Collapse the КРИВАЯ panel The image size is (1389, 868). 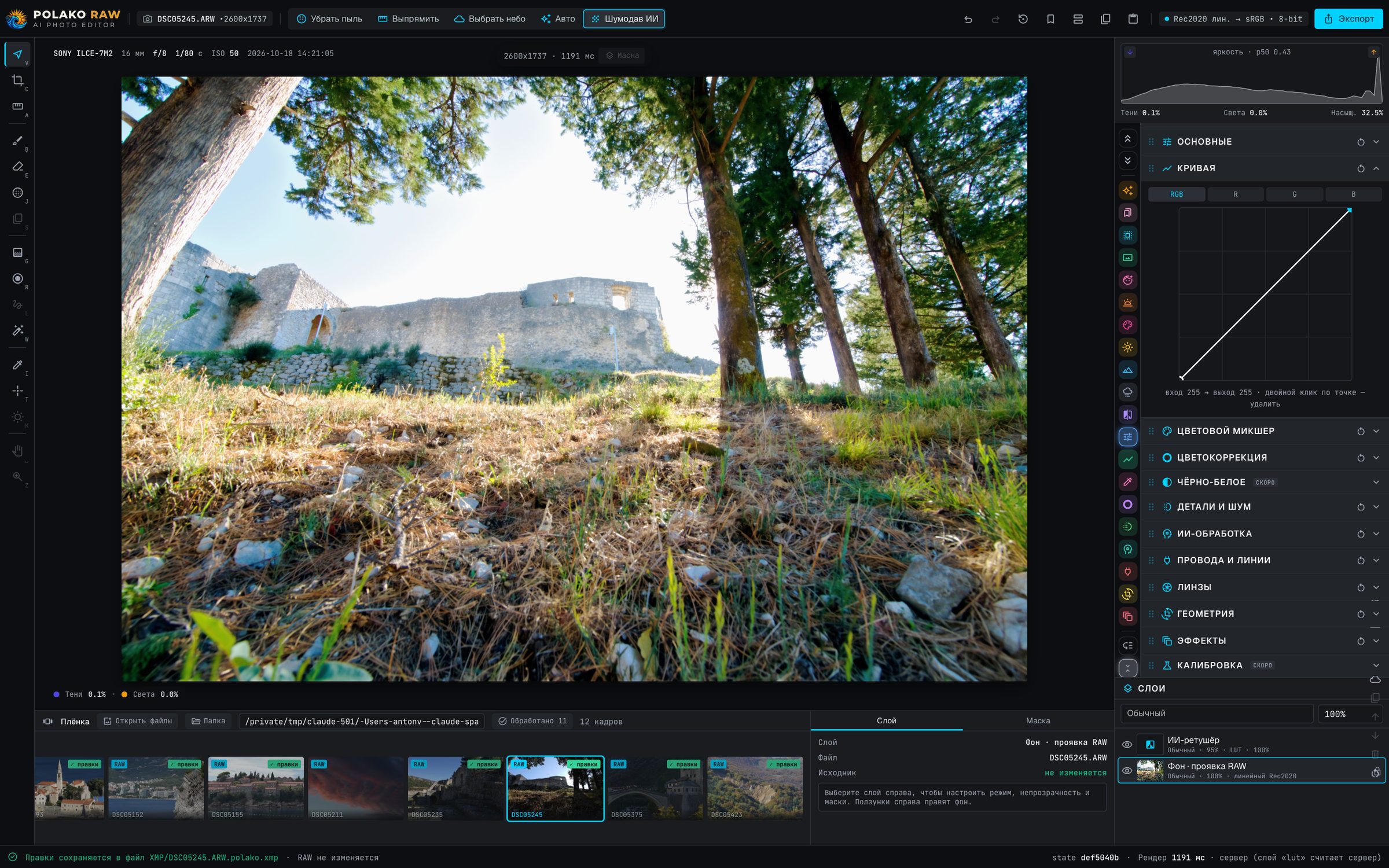coord(1376,168)
